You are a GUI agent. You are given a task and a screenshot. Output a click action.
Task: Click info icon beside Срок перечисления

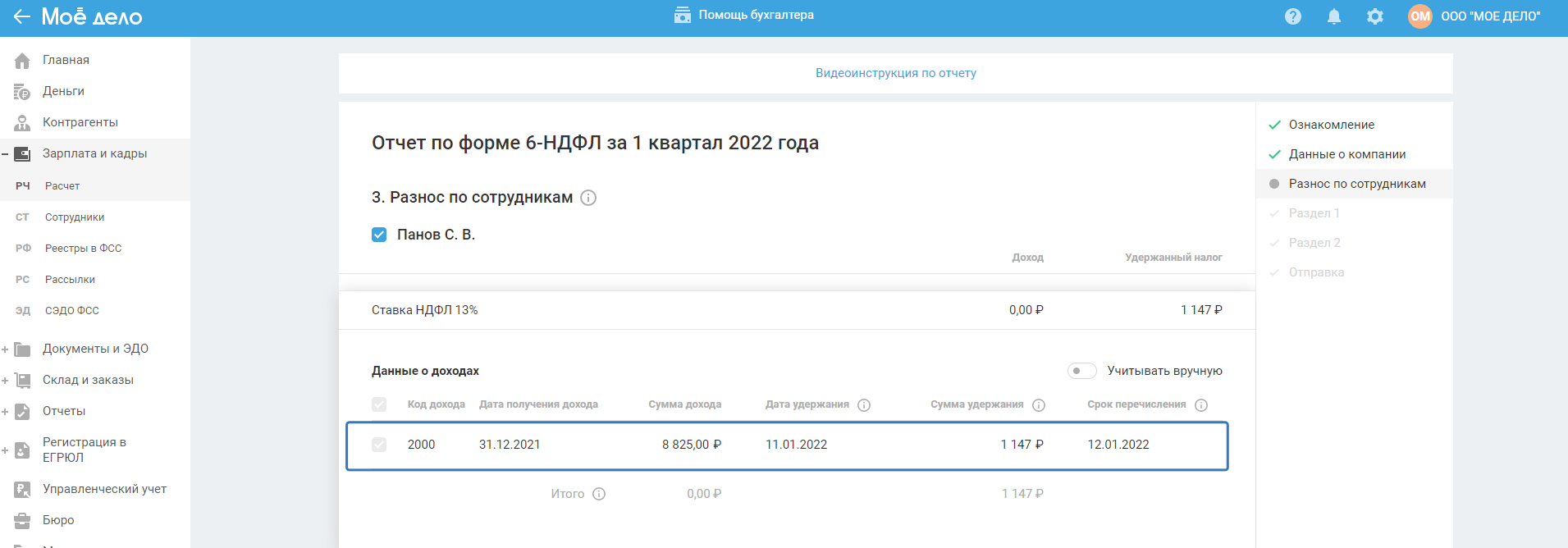(x=1201, y=405)
